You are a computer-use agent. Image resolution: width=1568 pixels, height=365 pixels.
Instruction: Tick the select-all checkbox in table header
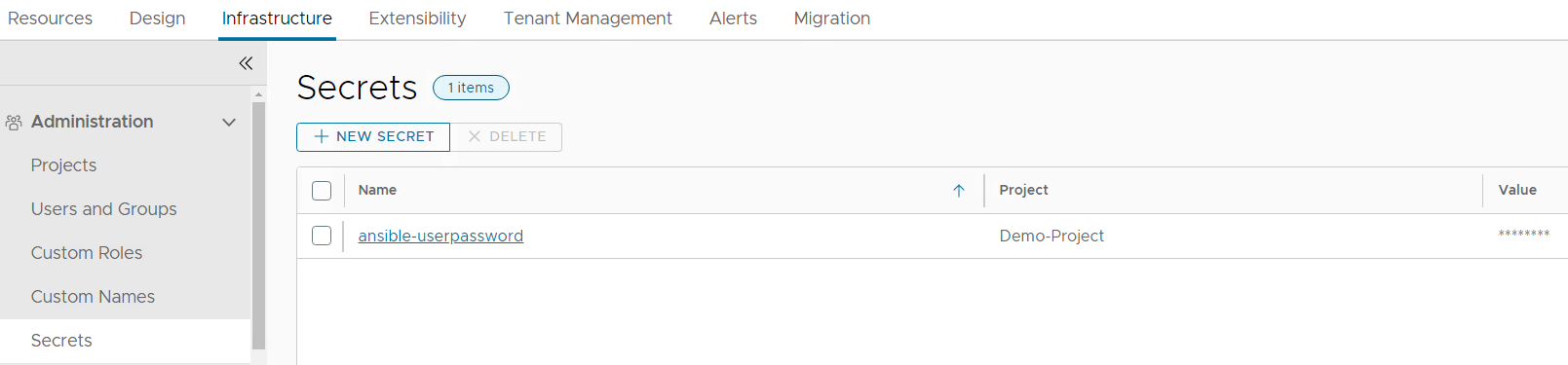pos(322,191)
